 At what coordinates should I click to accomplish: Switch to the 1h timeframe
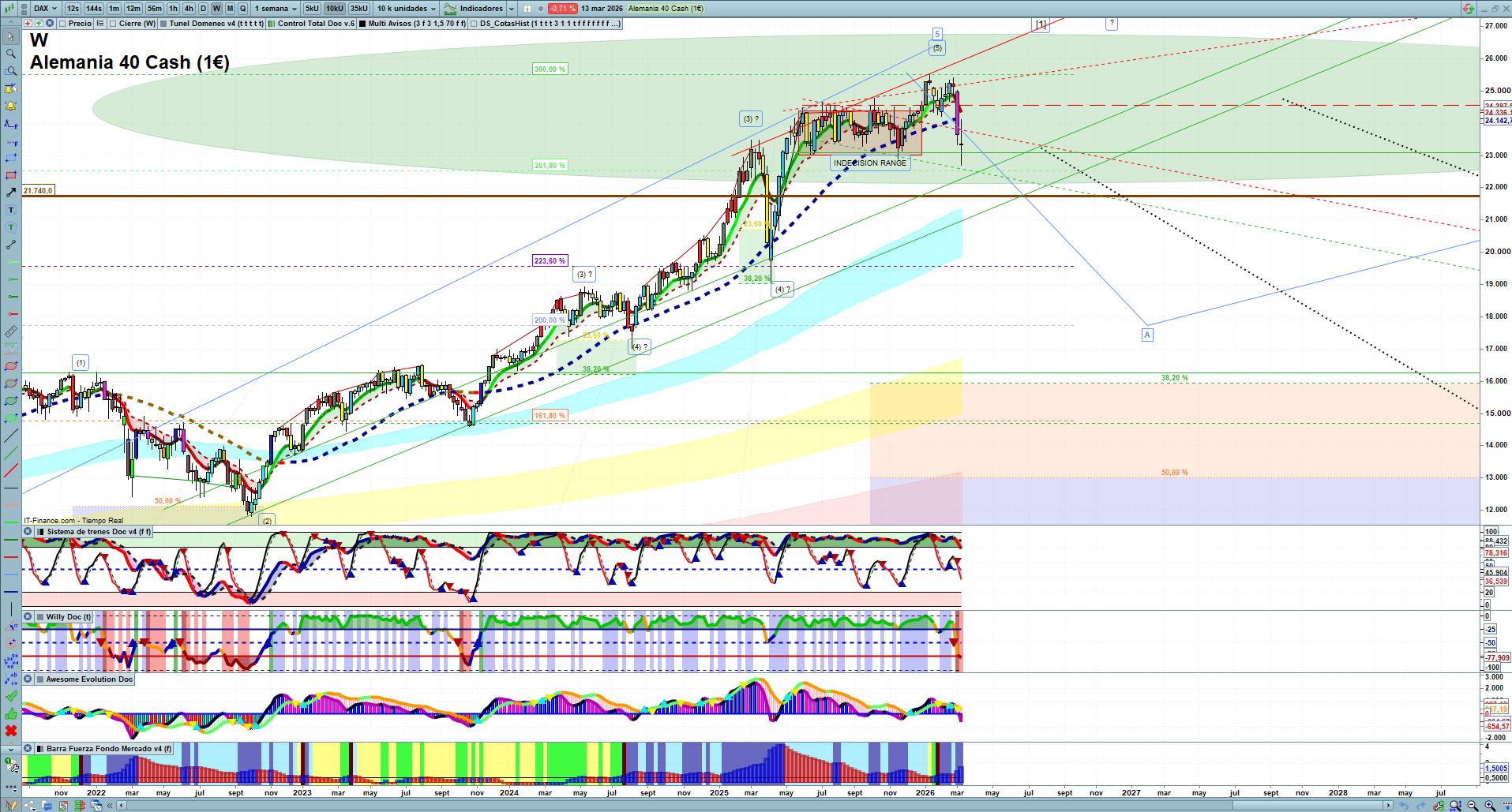click(173, 9)
